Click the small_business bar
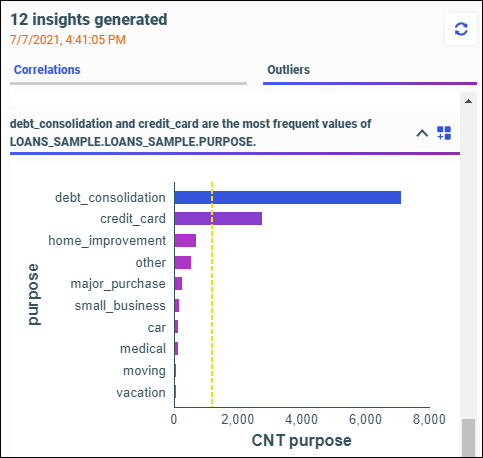This screenshot has width=483, height=458. pos(177,305)
